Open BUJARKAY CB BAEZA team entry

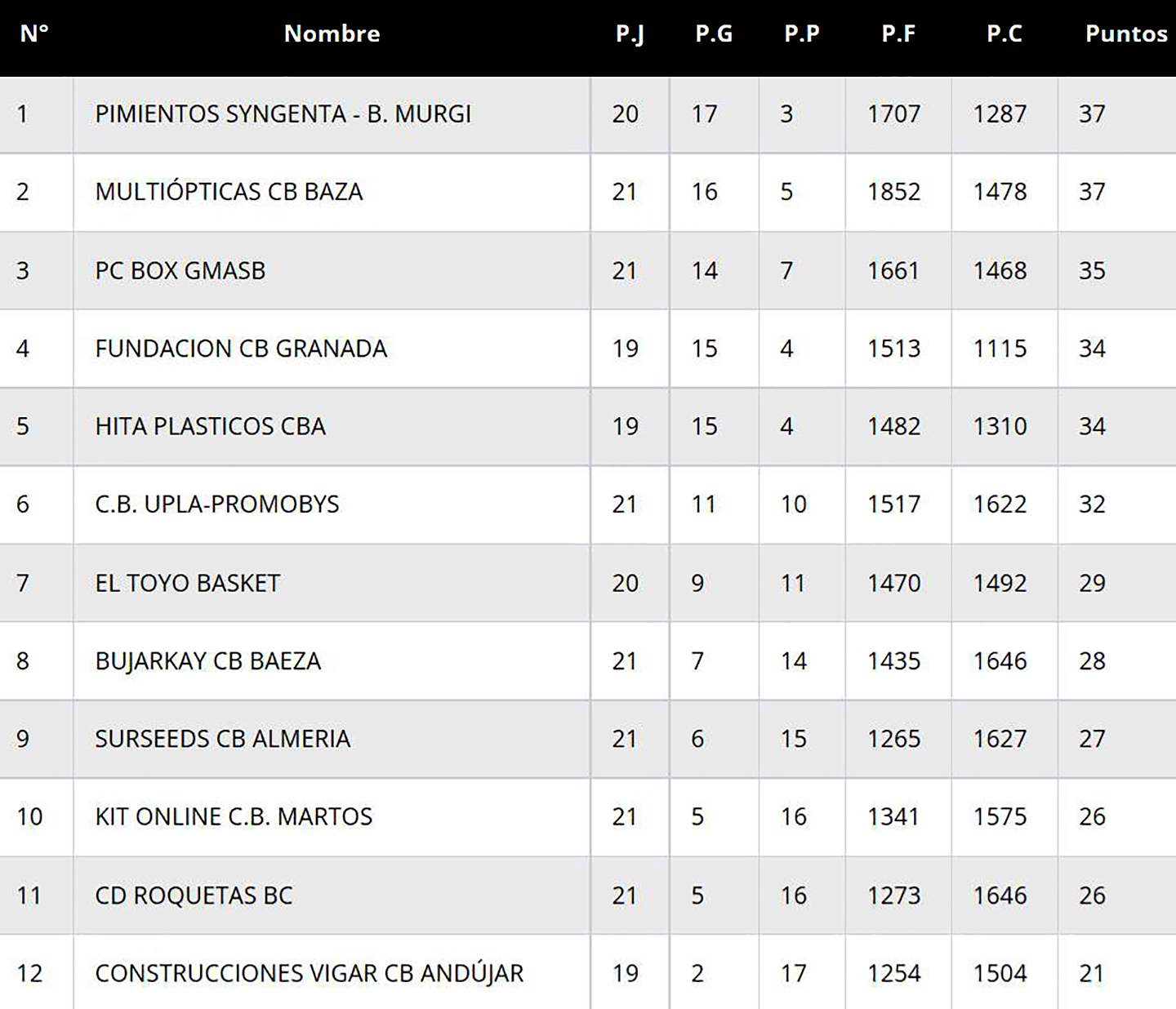coord(207,660)
